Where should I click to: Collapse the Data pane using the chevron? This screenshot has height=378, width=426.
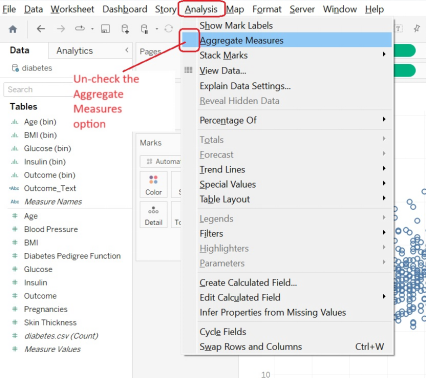pos(127,50)
